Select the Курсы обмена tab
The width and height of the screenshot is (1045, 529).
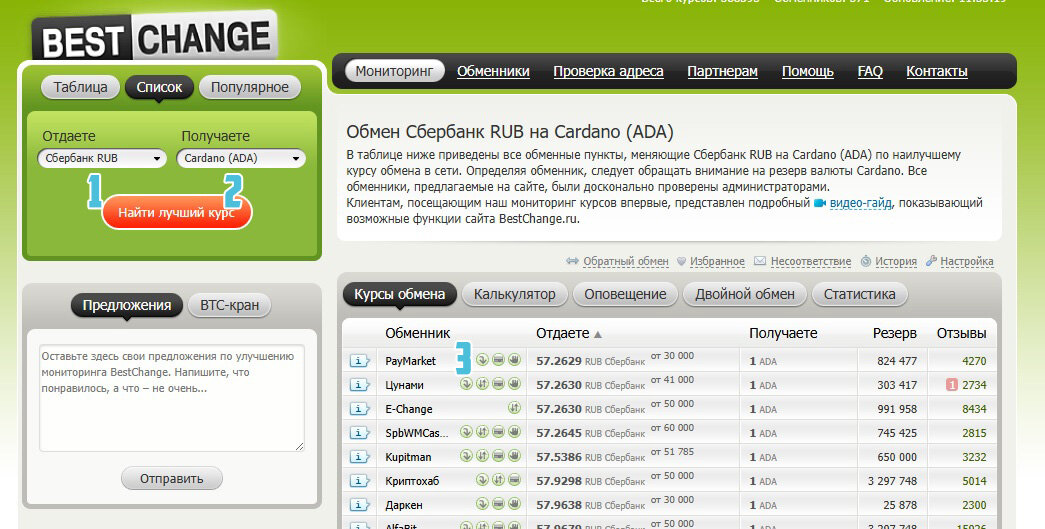399,294
